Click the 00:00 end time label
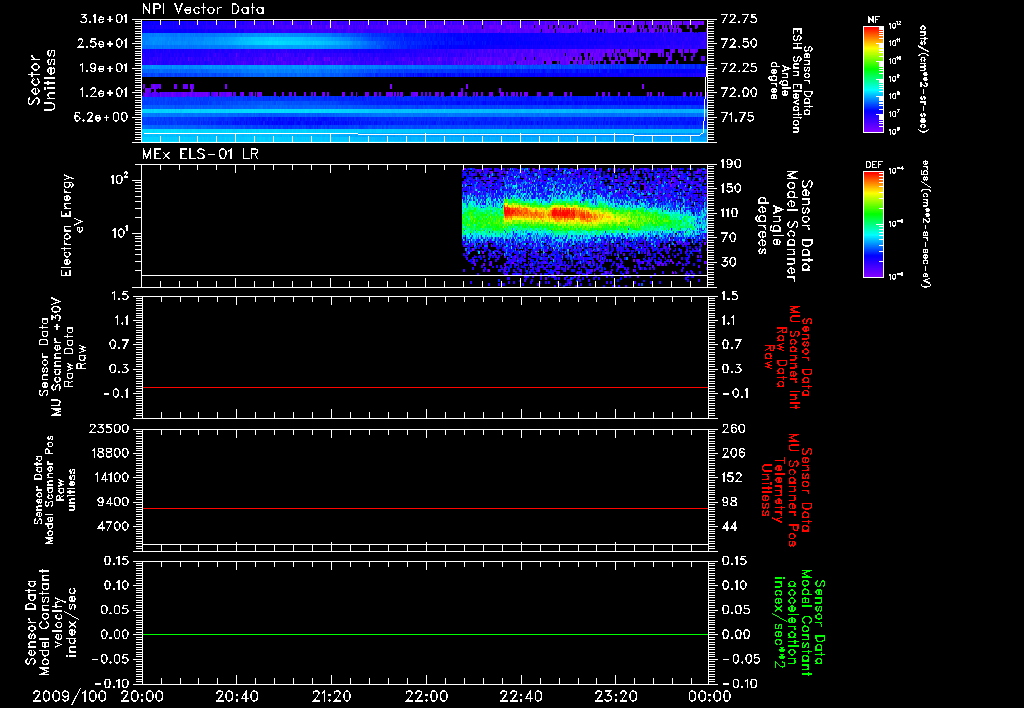The height and width of the screenshot is (708, 1024). [x=708, y=695]
